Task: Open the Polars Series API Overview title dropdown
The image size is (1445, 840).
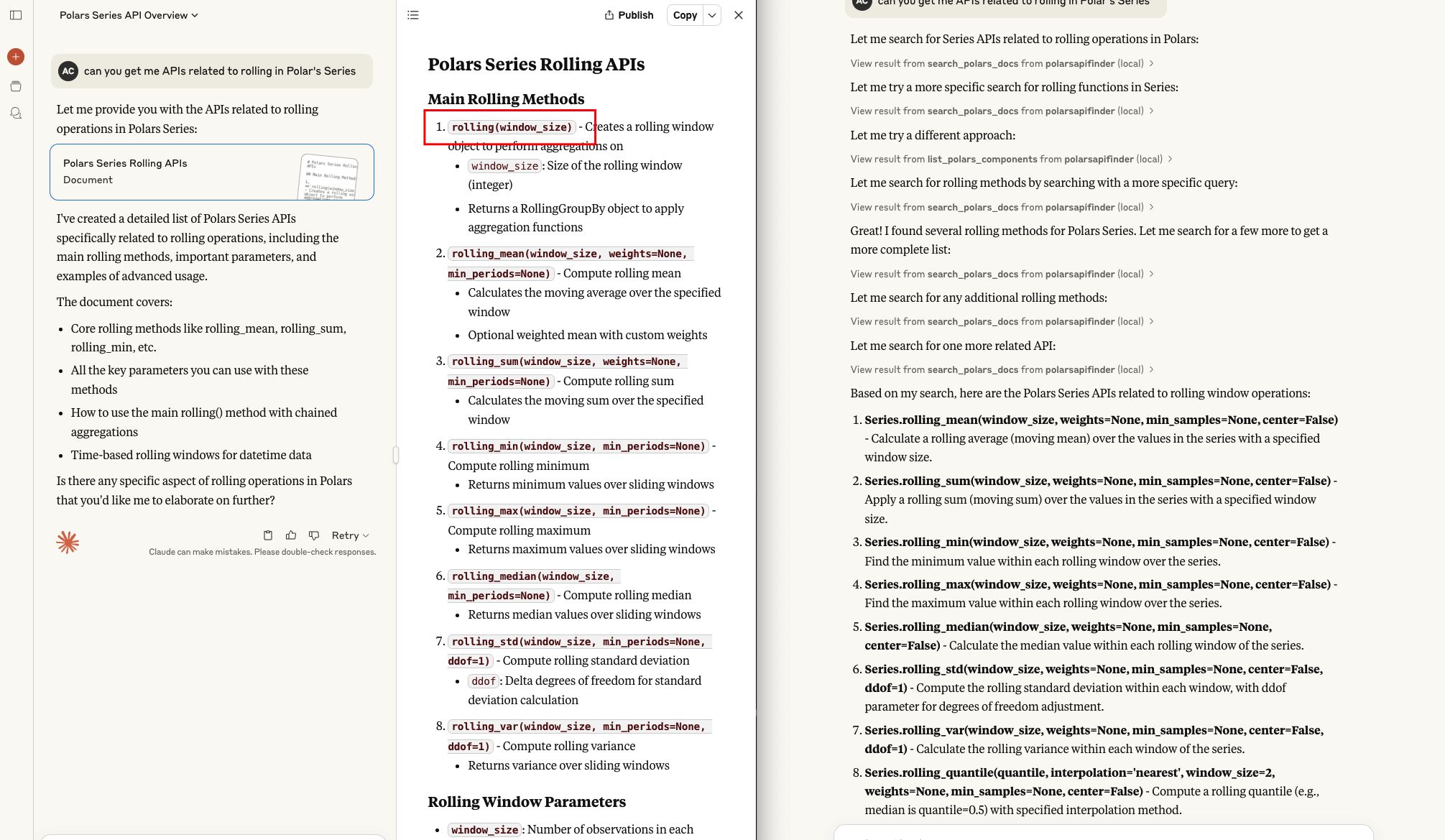Action: click(129, 15)
